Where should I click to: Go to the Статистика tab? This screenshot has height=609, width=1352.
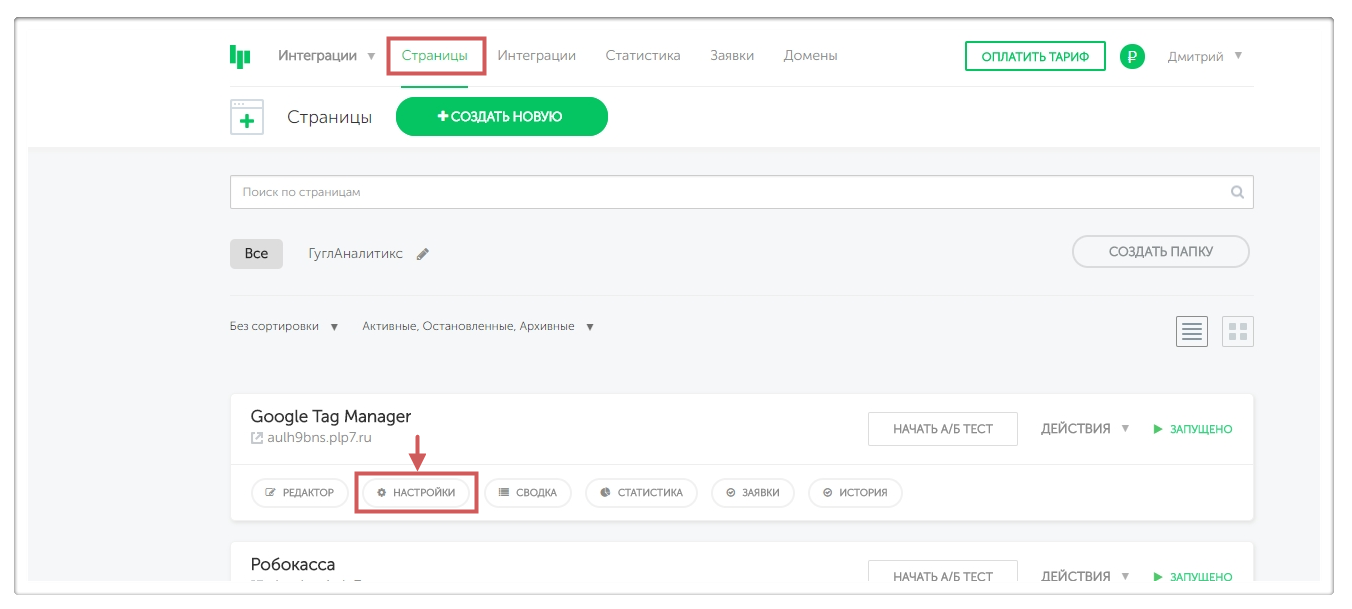642,56
